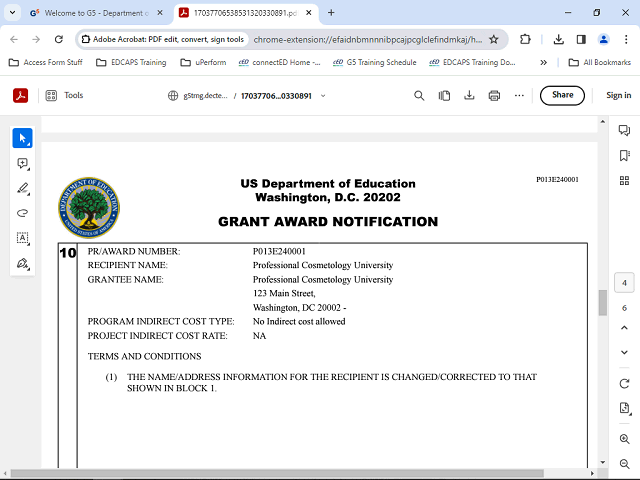Pick the highlighter pen tool
This screenshot has width=640, height=480.
point(22,188)
